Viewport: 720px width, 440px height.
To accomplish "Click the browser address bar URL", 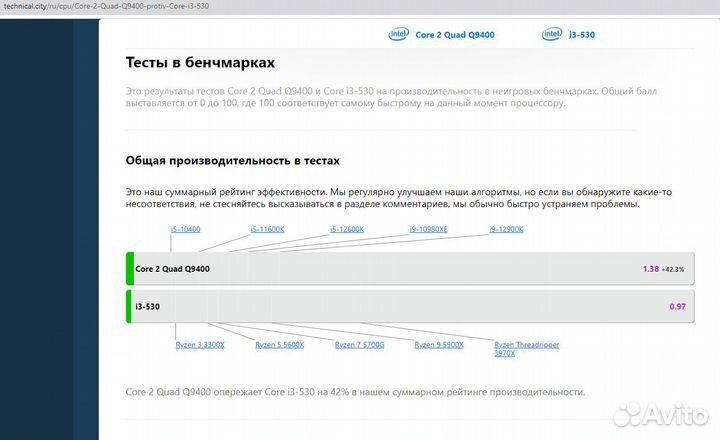I will tap(106, 6).
